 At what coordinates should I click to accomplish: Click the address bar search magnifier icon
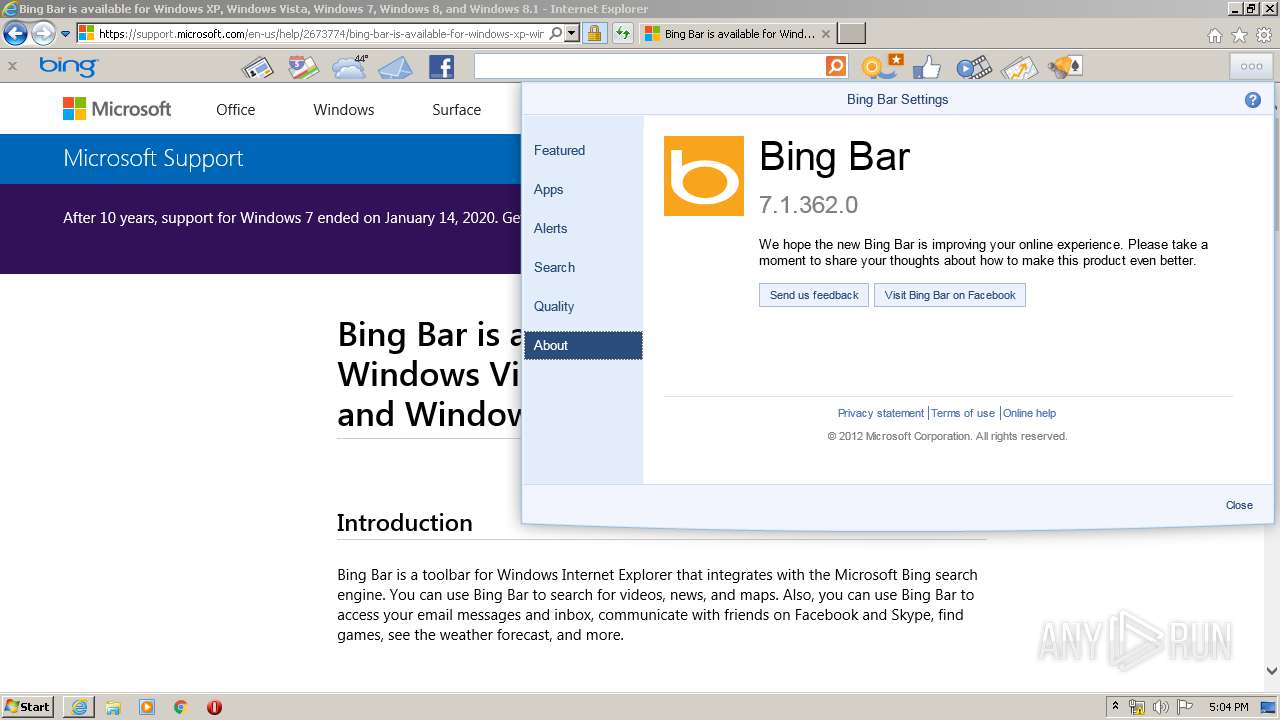pos(556,34)
